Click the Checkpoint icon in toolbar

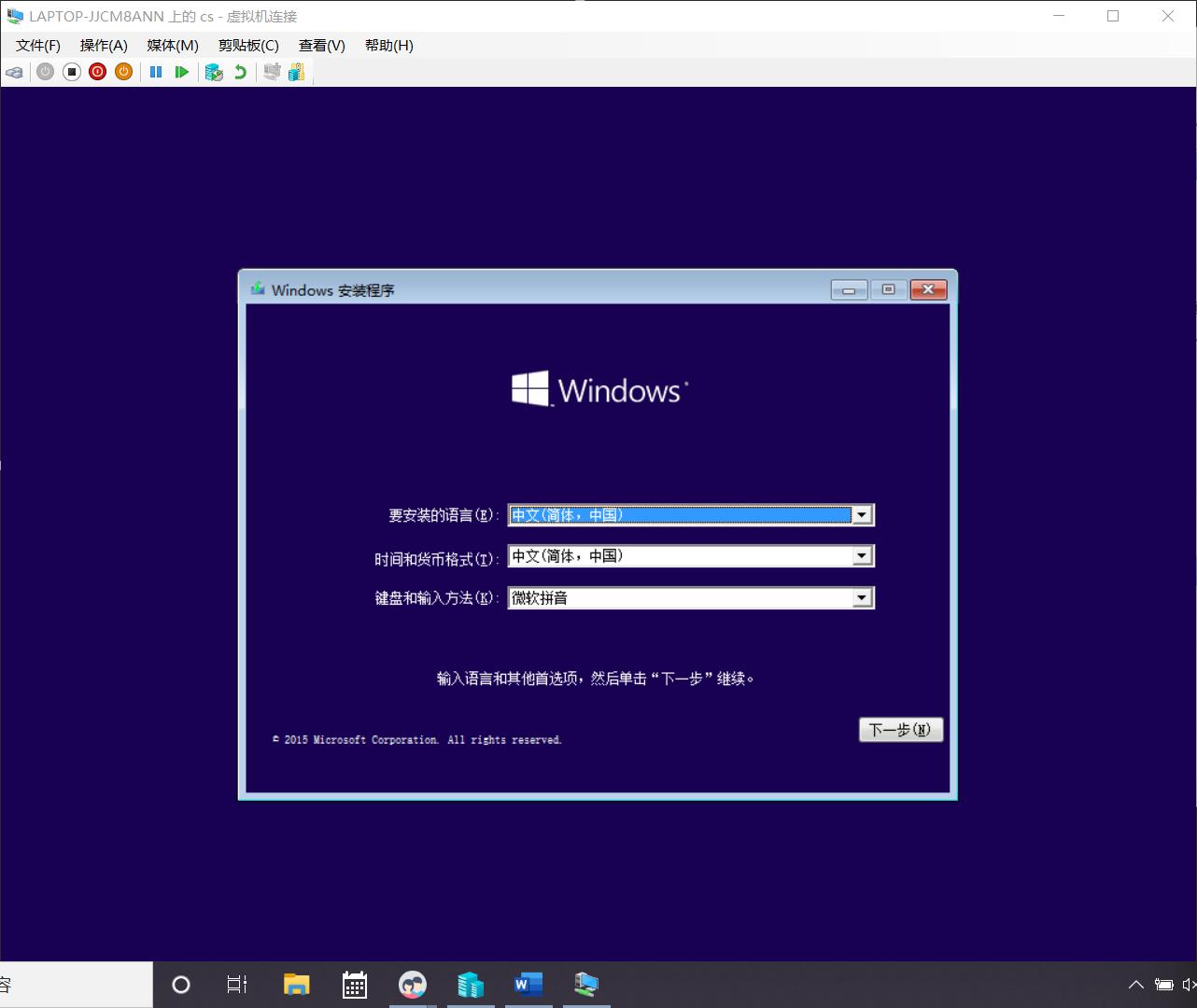215,72
